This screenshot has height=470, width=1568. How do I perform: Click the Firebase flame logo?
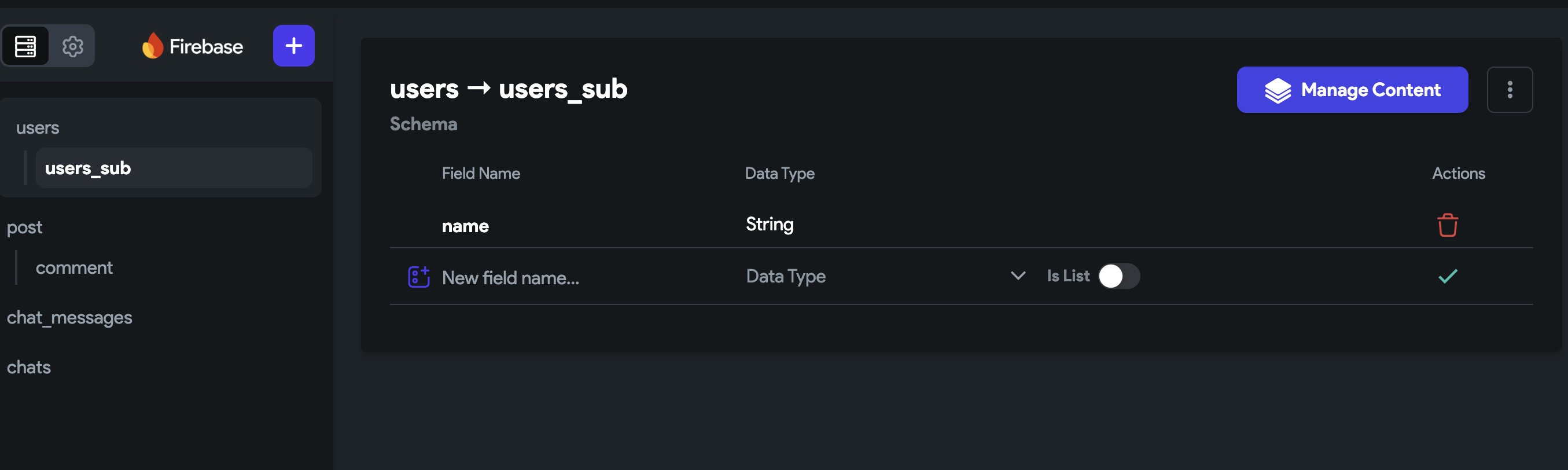pyautogui.click(x=152, y=46)
